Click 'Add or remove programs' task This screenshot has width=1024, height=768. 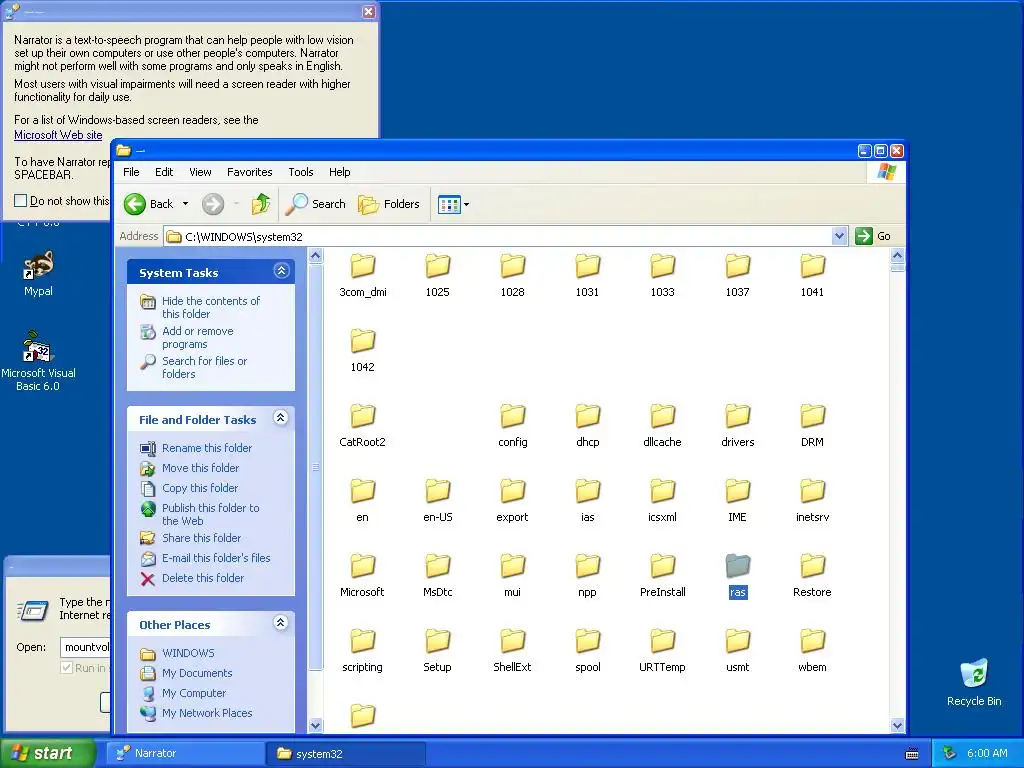(197, 337)
